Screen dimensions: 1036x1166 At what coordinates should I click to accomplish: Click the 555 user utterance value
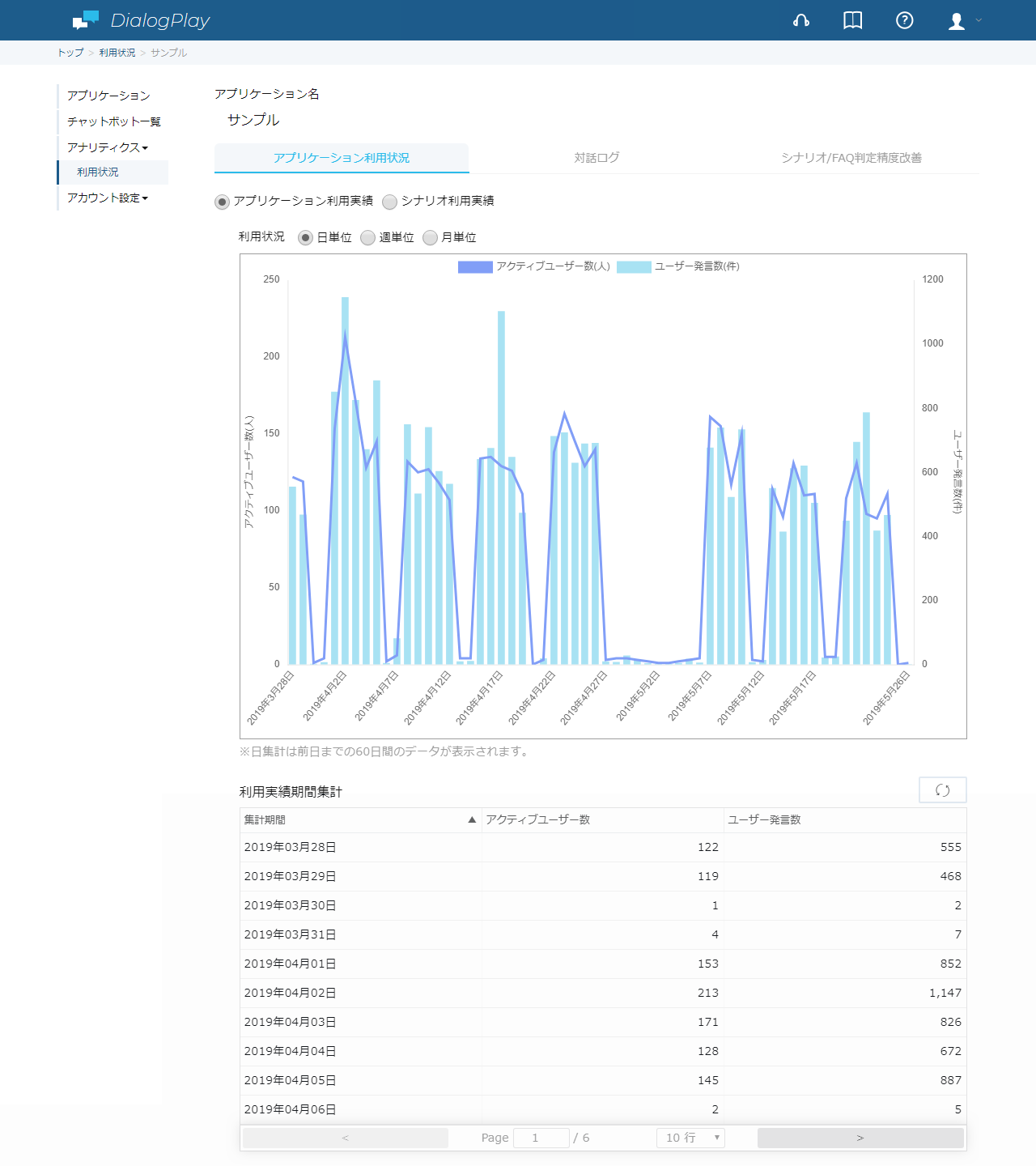tap(951, 847)
